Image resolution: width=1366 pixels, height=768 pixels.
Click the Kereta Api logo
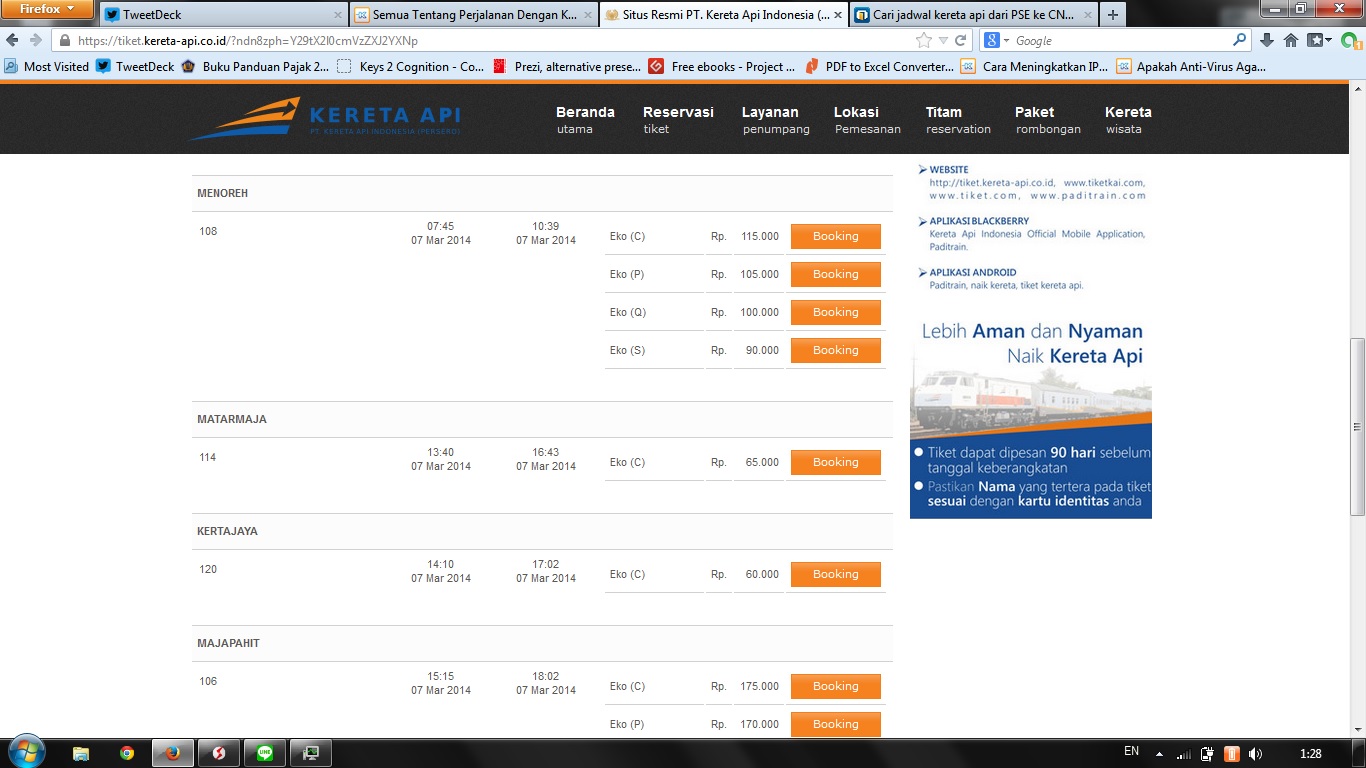(324, 119)
